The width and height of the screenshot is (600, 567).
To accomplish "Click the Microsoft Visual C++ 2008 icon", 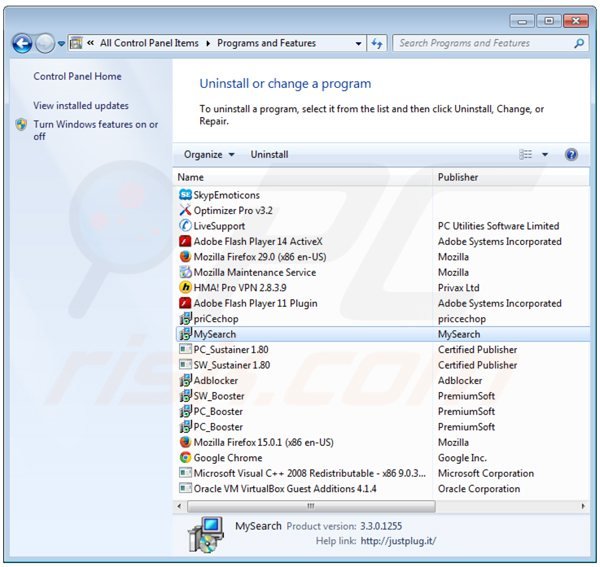I will coord(185,473).
